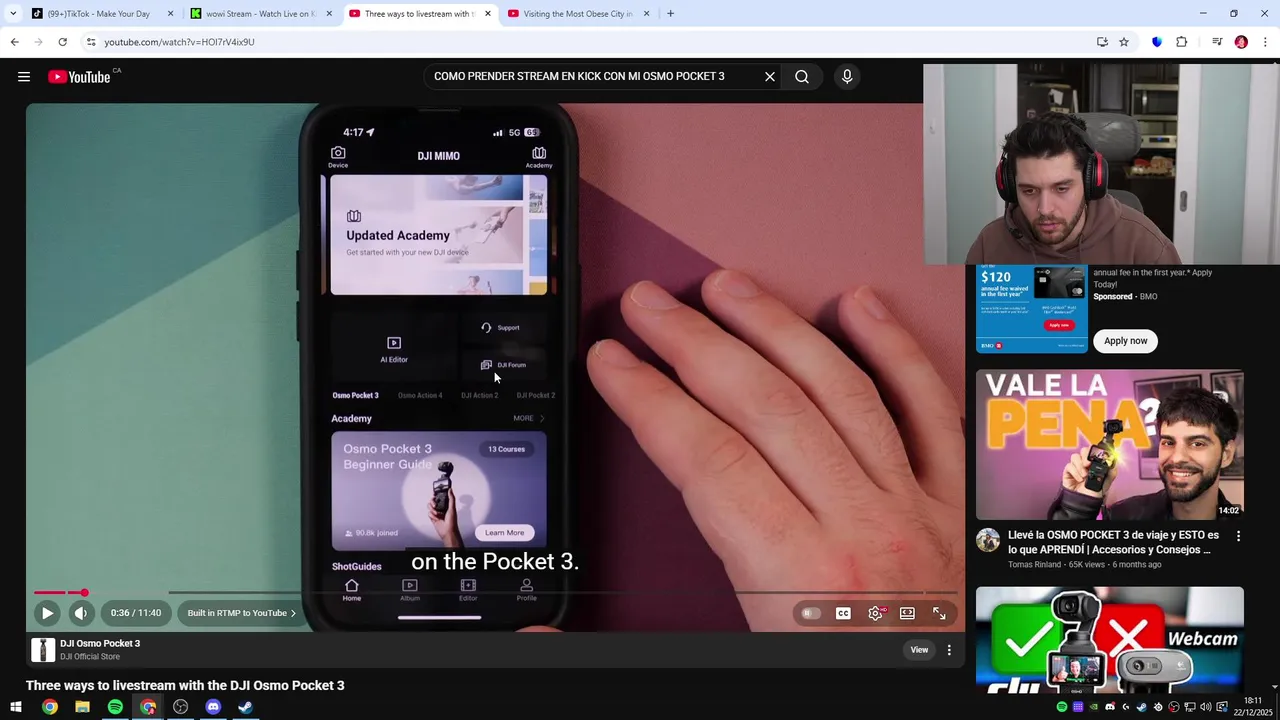
Task: Open the 'VALE LA PENA' video thumbnail
Action: (1110, 445)
